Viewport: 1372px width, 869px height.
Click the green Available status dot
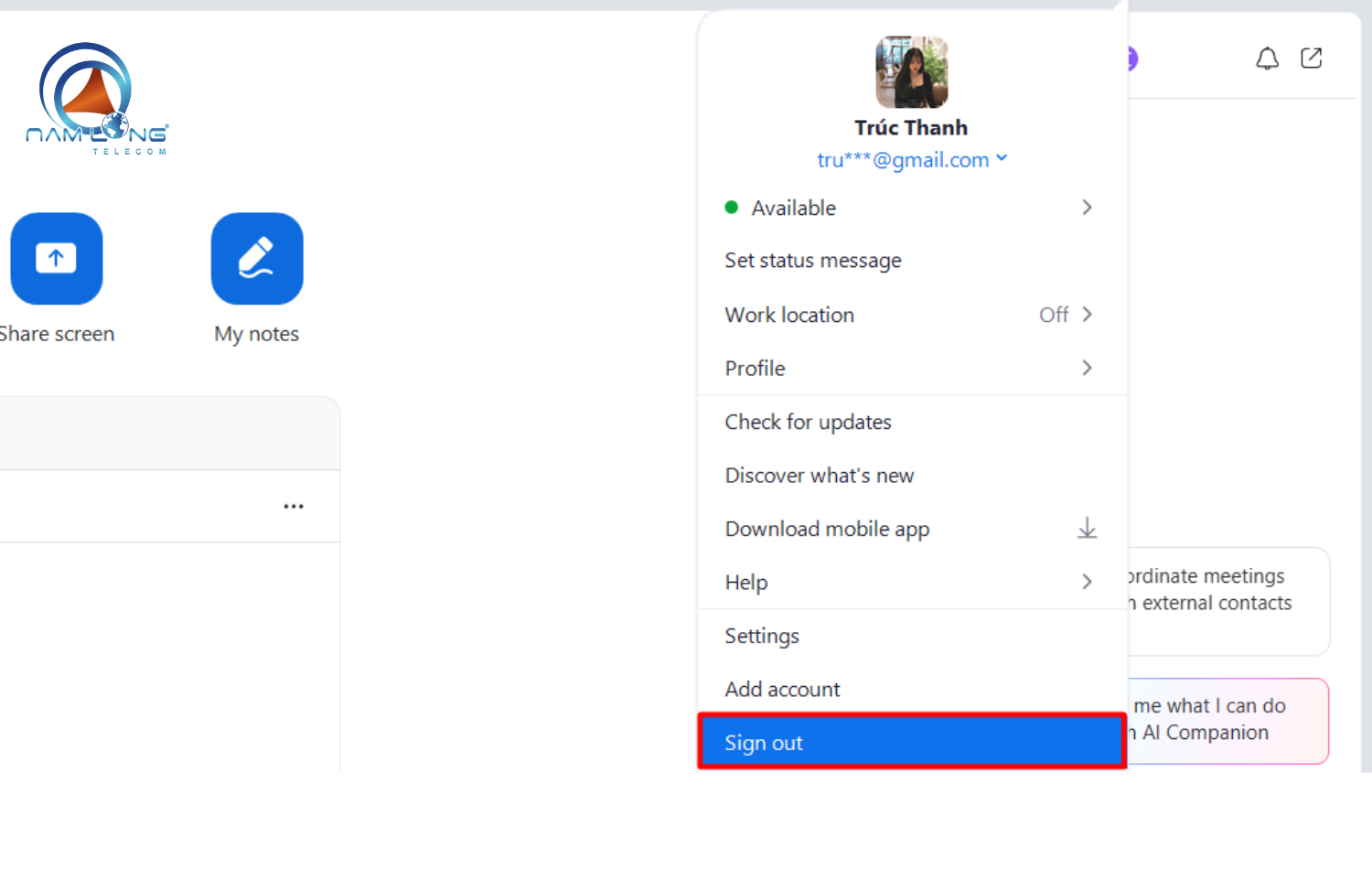click(732, 208)
